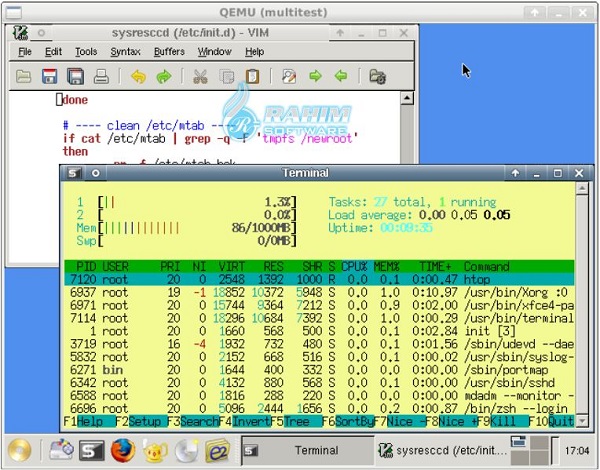Open the Buffers menu
The image size is (600, 470).
point(169,51)
